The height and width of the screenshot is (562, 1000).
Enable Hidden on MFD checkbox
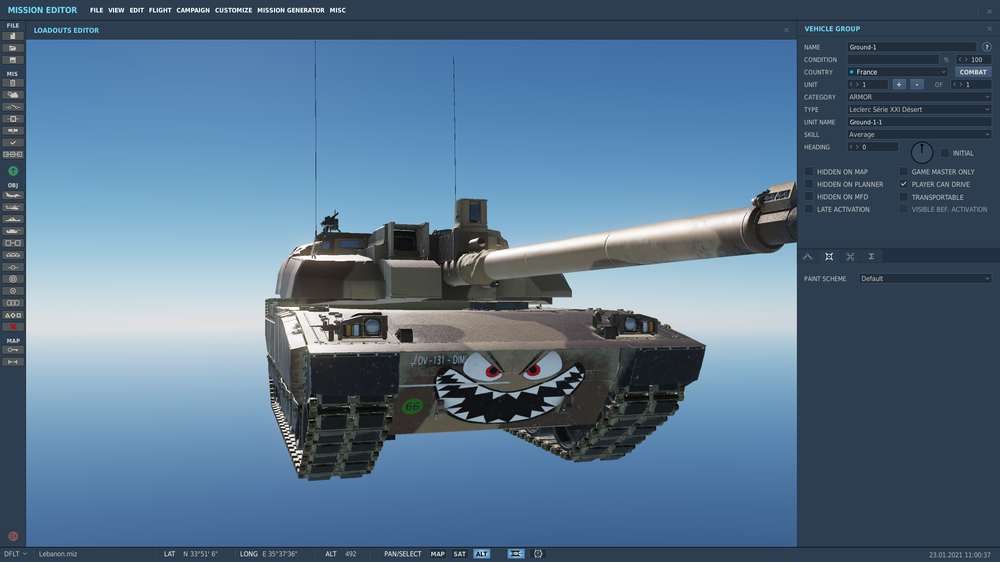pos(809,196)
